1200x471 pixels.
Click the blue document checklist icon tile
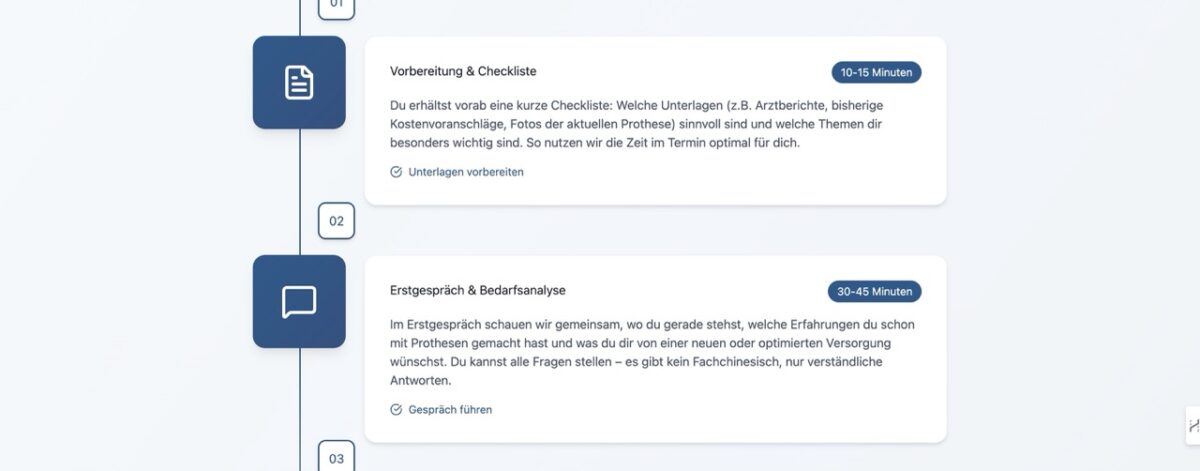(x=299, y=82)
